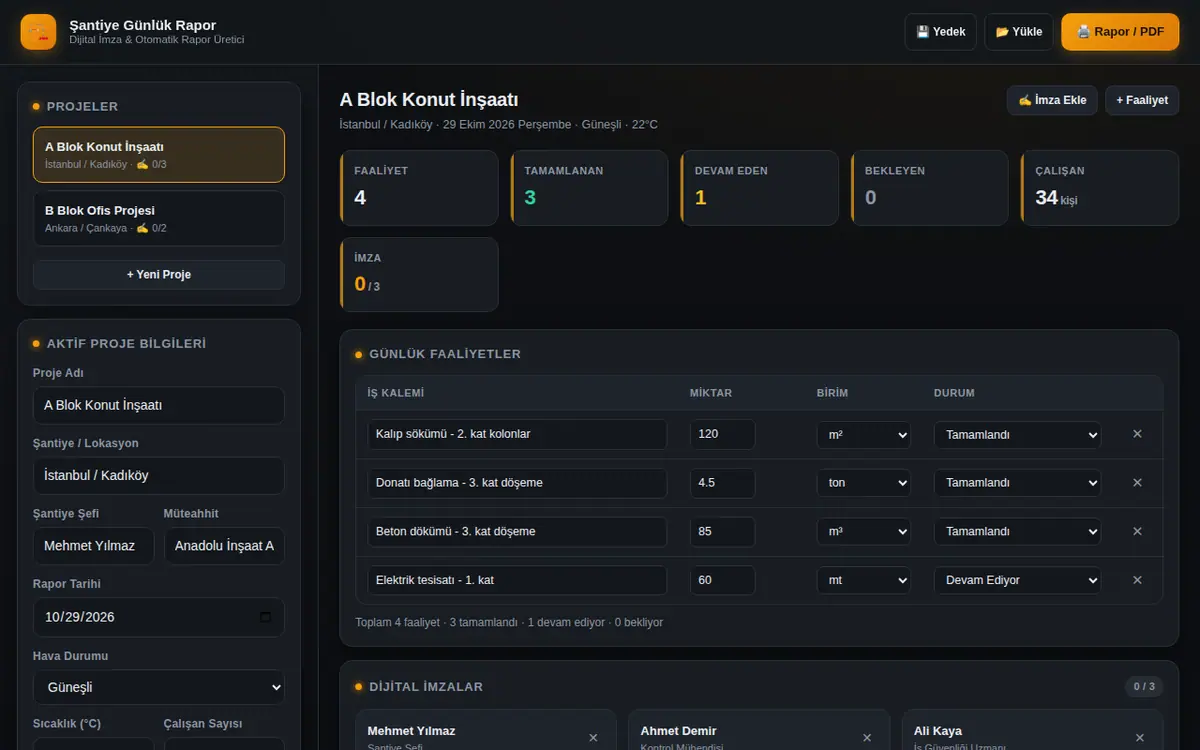Edit the Beton dökümü work item name
The height and width of the screenshot is (750, 1200).
point(517,532)
